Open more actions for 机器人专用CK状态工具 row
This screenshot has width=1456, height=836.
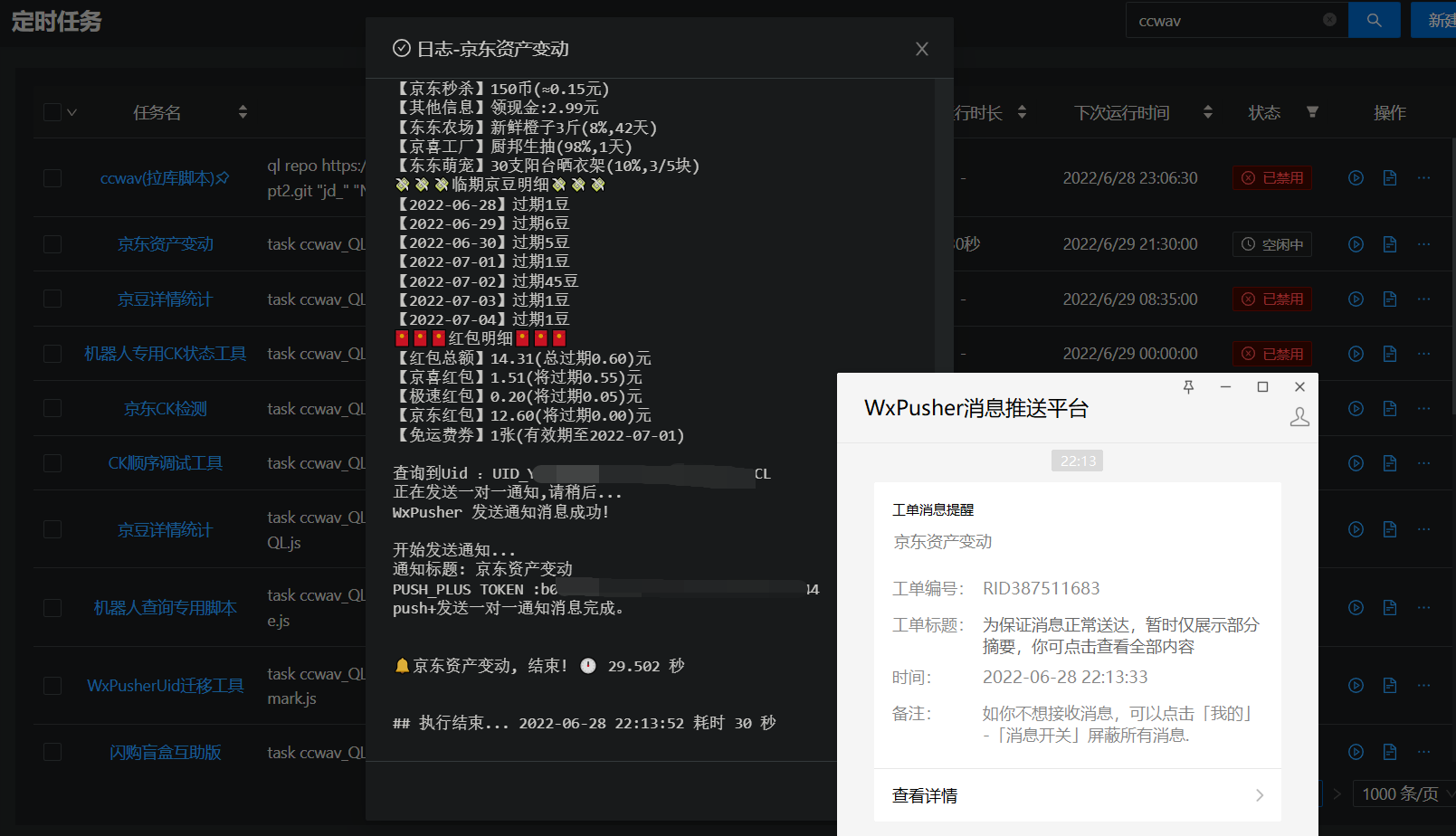(x=1423, y=354)
